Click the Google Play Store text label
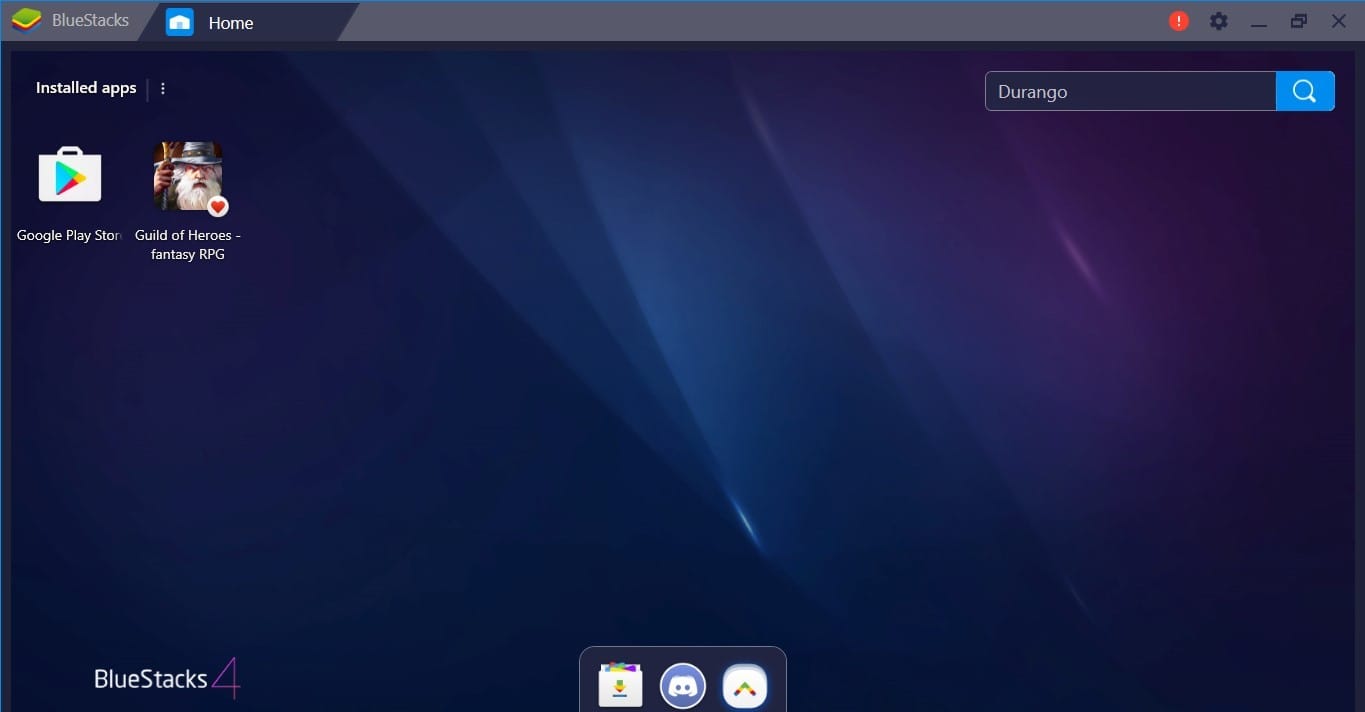 coord(69,236)
